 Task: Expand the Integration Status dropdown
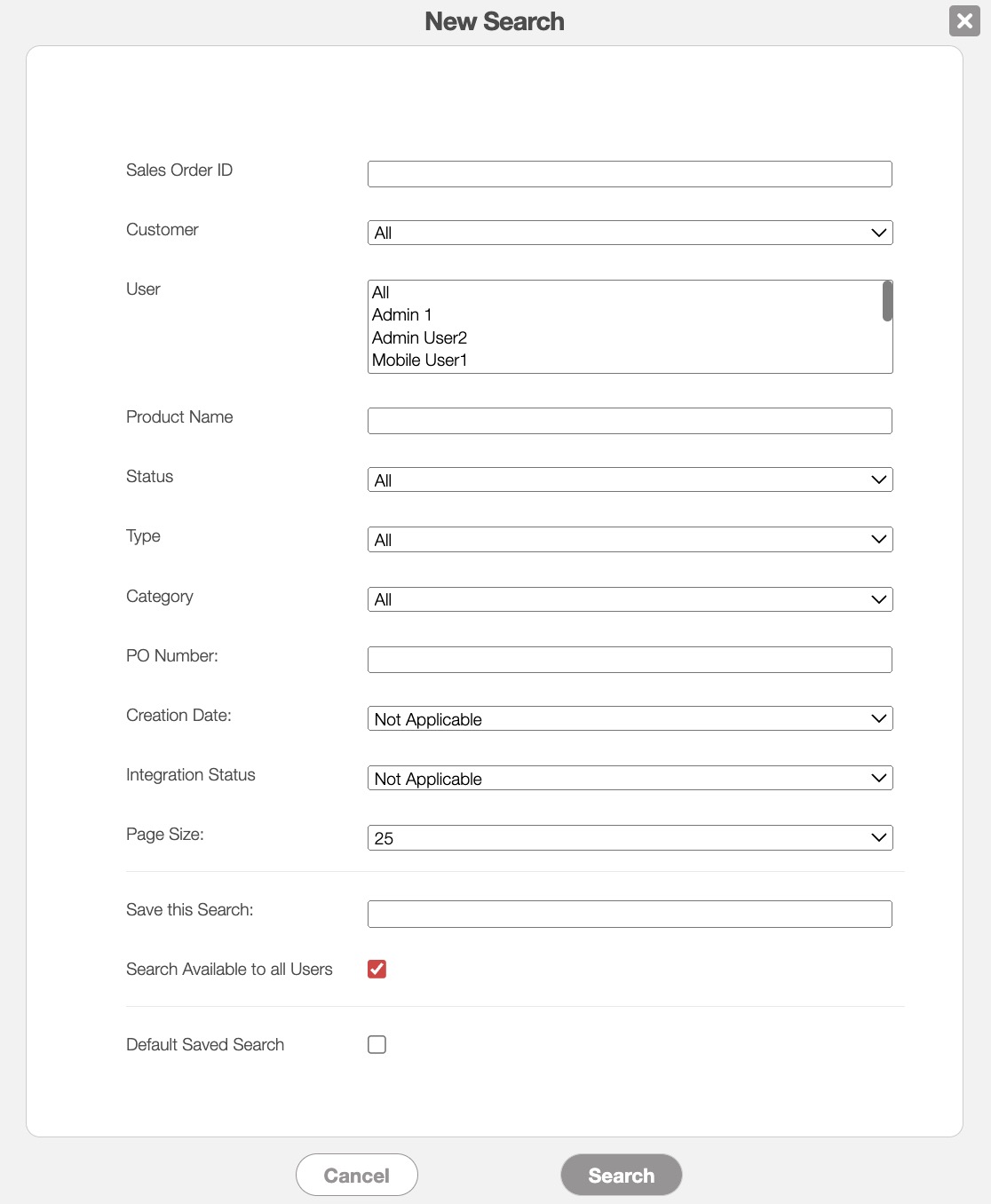pyautogui.click(x=630, y=779)
